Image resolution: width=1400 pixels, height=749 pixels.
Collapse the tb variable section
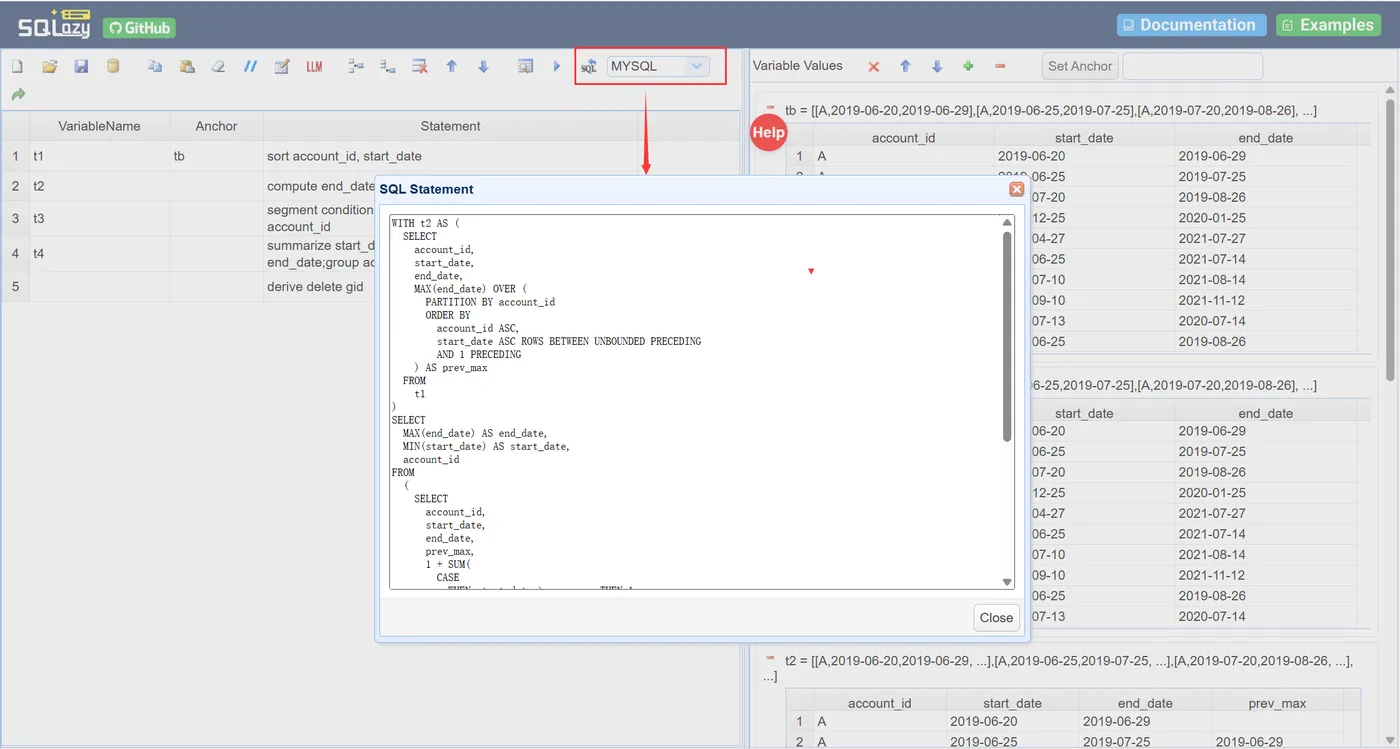coord(770,108)
